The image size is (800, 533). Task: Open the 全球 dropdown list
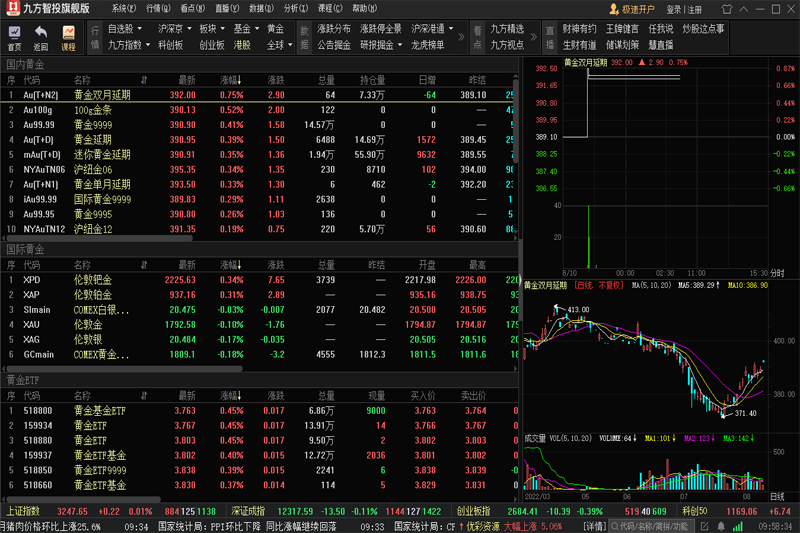pyautogui.click(x=279, y=45)
